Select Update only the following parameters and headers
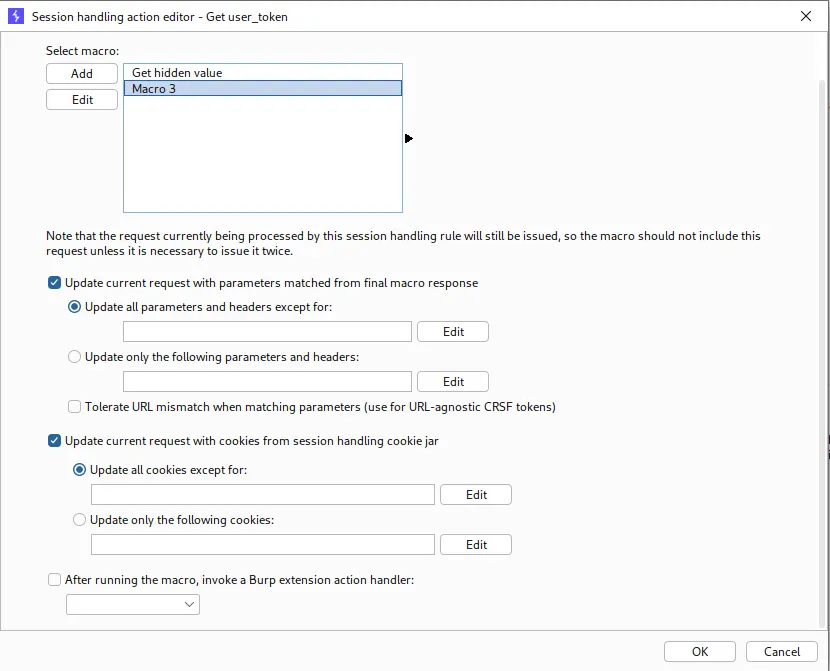Viewport: 830px width, 671px height. click(x=74, y=357)
